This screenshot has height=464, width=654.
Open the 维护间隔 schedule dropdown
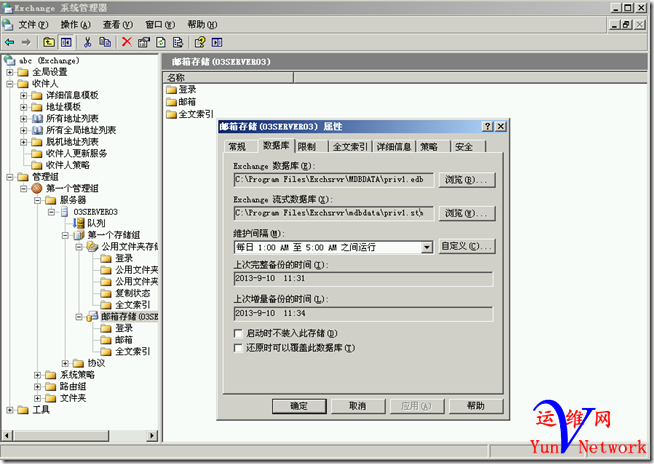click(426, 247)
